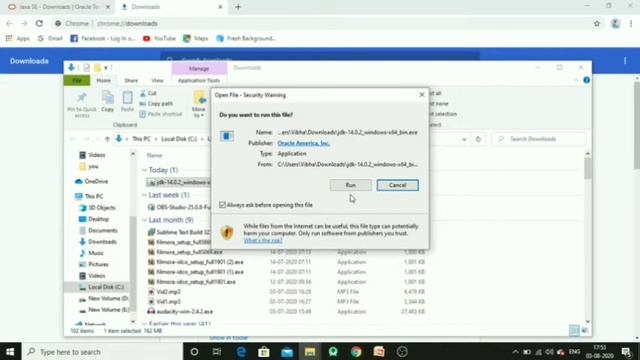Collapse the Last month group
This screenshot has height=360, width=640.
point(144,220)
